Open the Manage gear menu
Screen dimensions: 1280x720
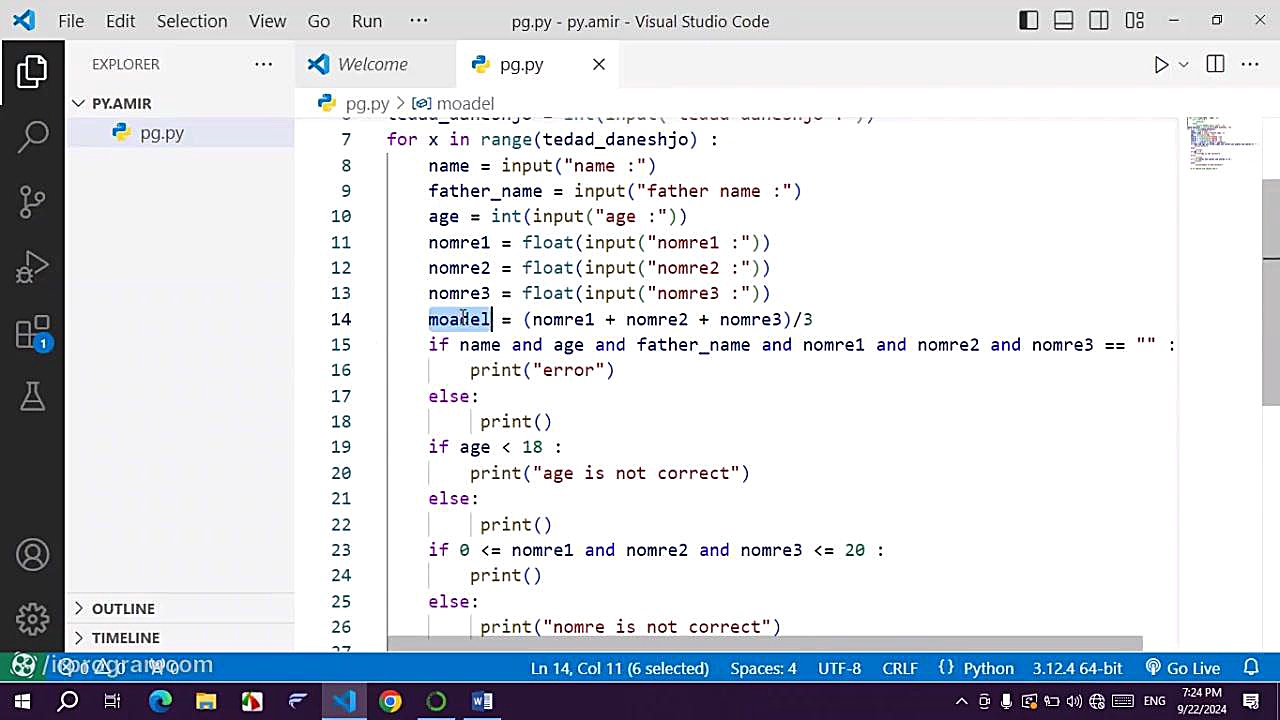(x=32, y=619)
